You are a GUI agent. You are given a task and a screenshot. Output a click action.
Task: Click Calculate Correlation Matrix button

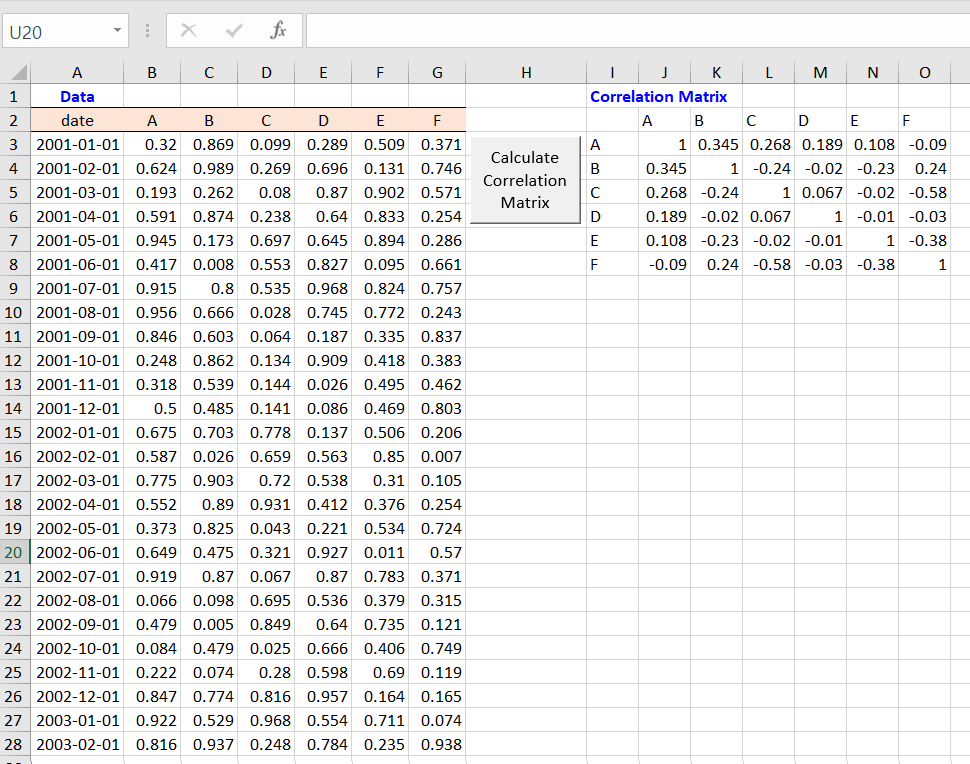(x=525, y=180)
